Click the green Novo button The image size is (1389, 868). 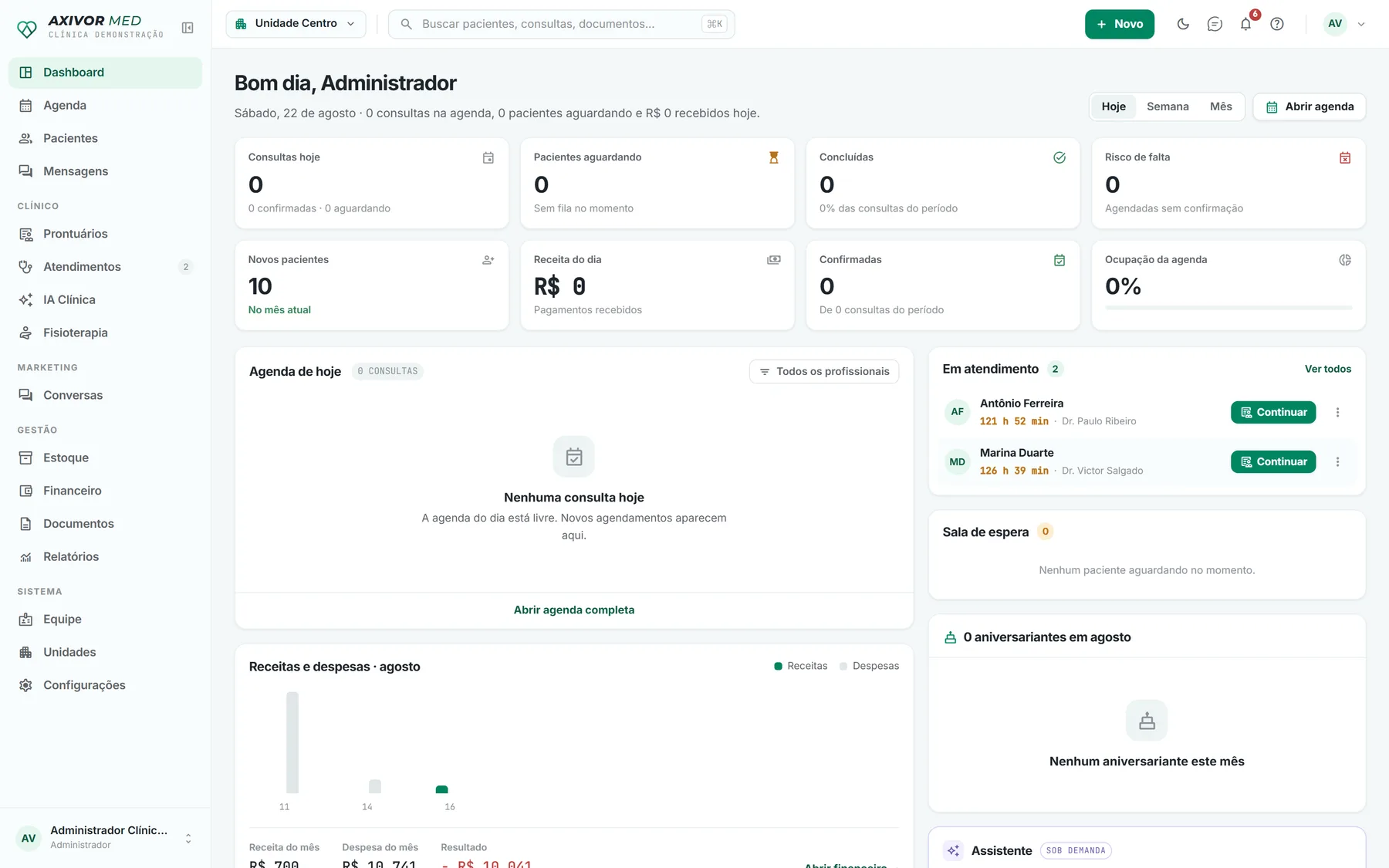pos(1120,24)
